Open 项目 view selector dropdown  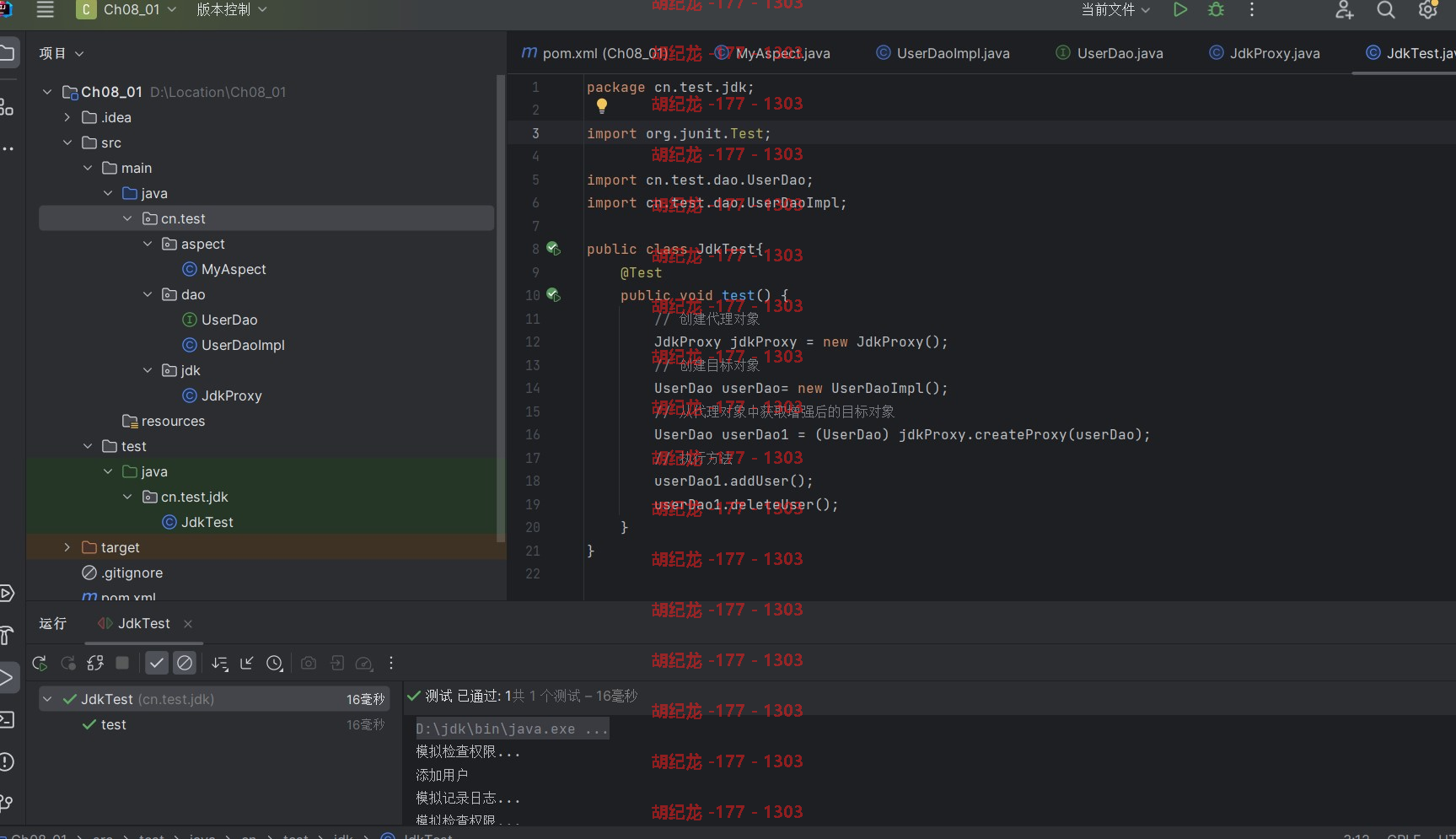pos(62,53)
